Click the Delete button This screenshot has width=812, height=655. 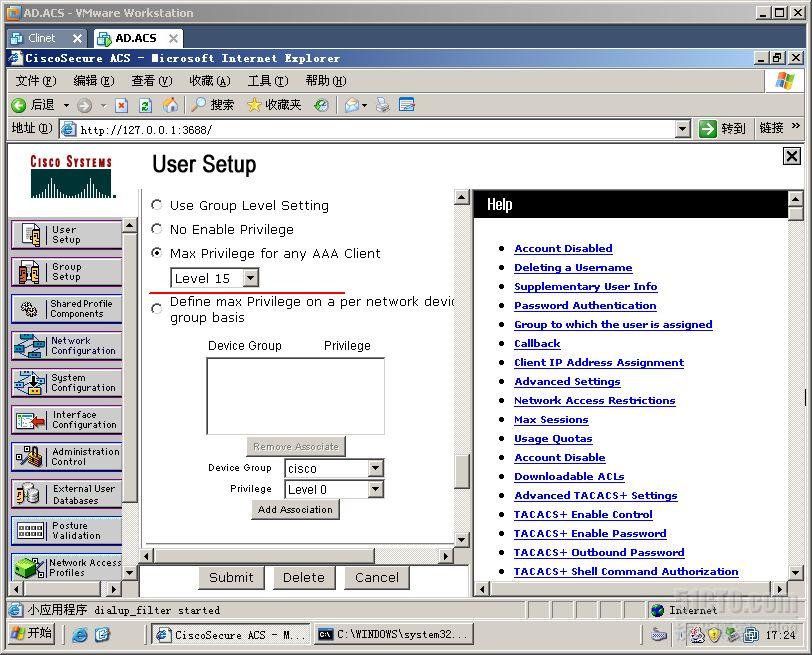[x=304, y=577]
